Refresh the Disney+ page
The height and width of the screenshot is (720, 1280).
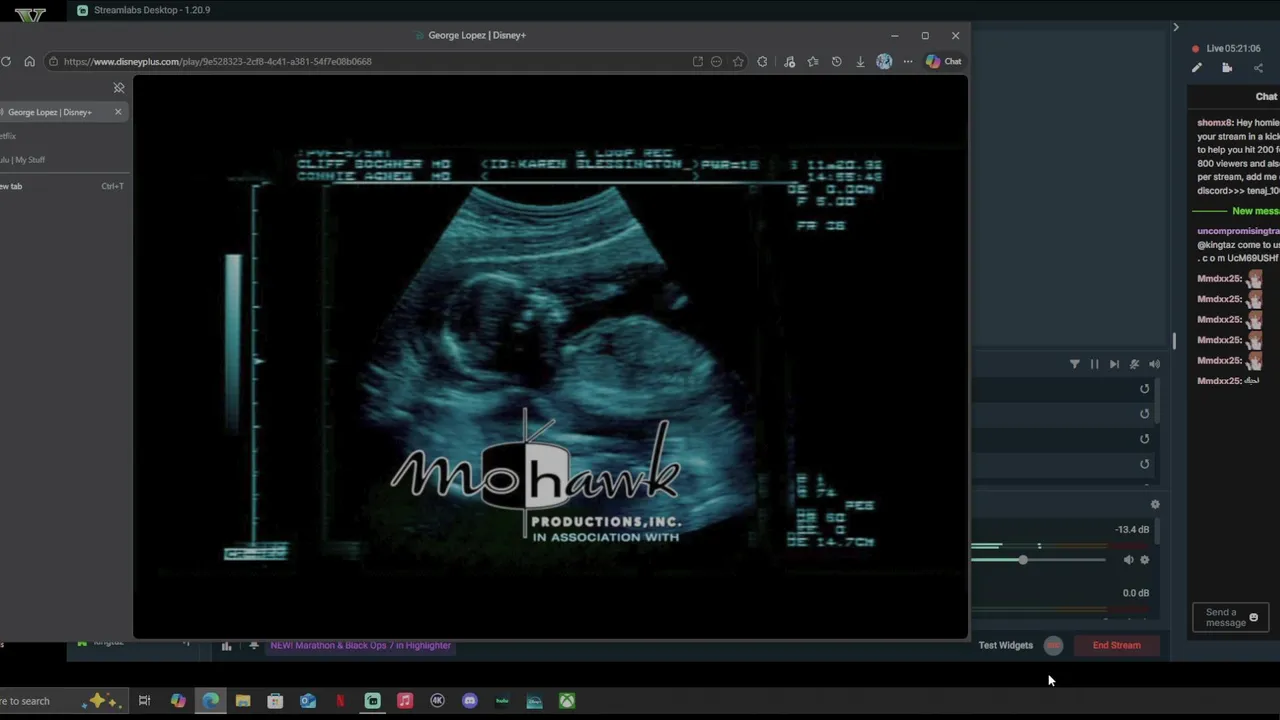click(x=6, y=62)
